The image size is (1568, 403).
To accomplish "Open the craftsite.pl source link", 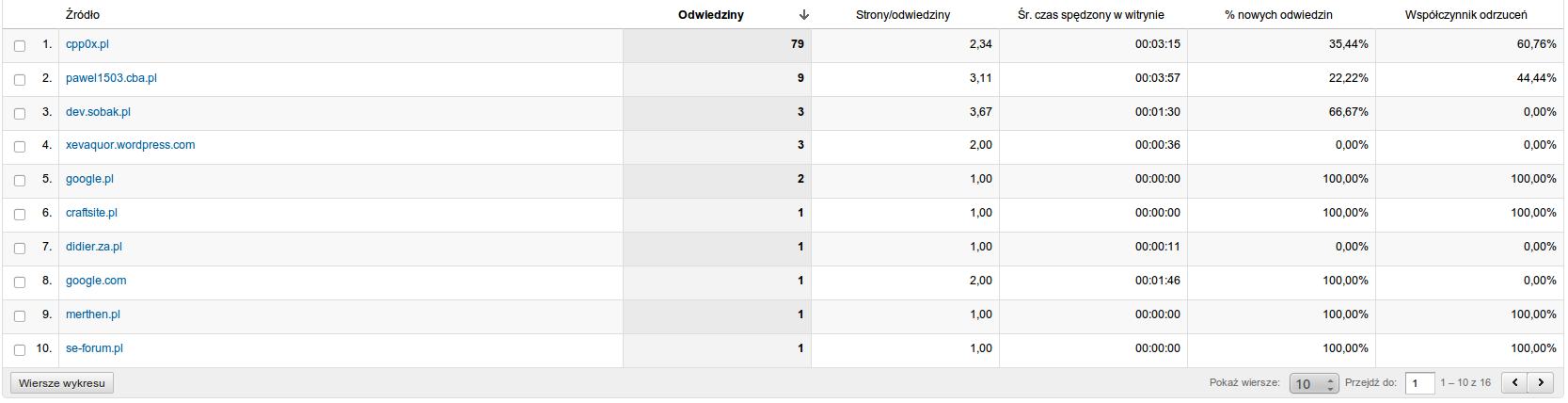I will pyautogui.click(x=91, y=213).
